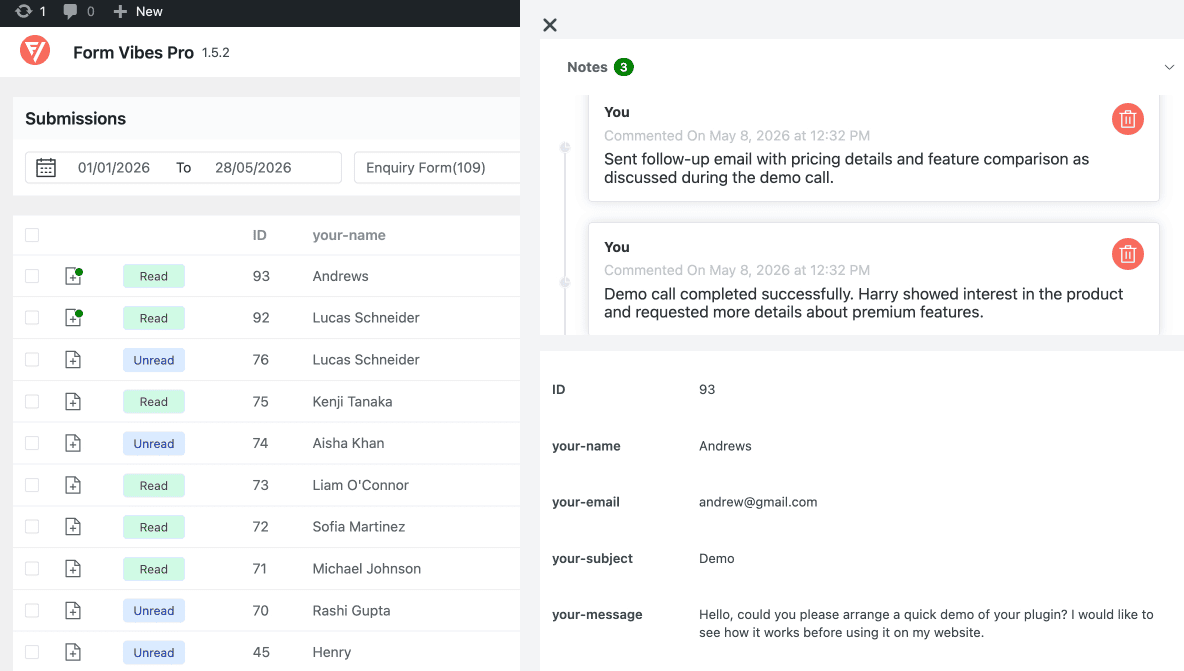Tick the checkbox for Rashi Gupta row
The height and width of the screenshot is (671, 1184).
pyautogui.click(x=32, y=611)
